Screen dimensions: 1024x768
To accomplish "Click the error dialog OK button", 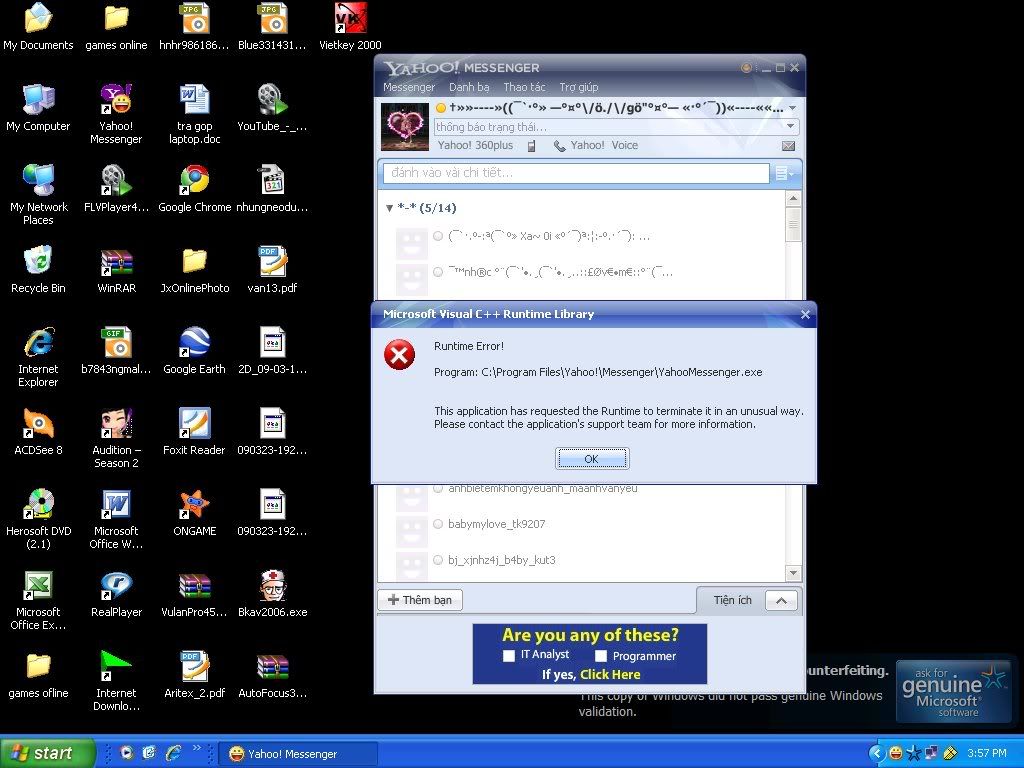I will tap(592, 458).
